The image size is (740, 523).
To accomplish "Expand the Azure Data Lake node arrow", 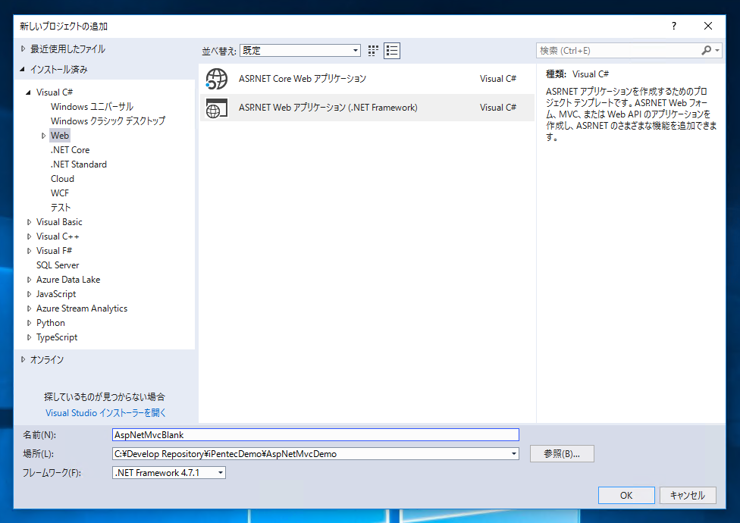I will (x=29, y=279).
